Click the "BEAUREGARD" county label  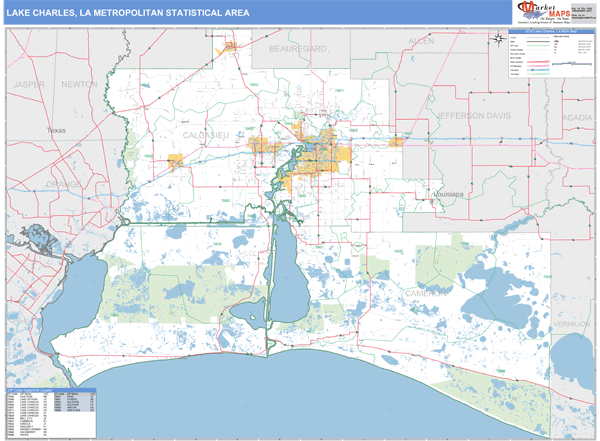(x=298, y=49)
